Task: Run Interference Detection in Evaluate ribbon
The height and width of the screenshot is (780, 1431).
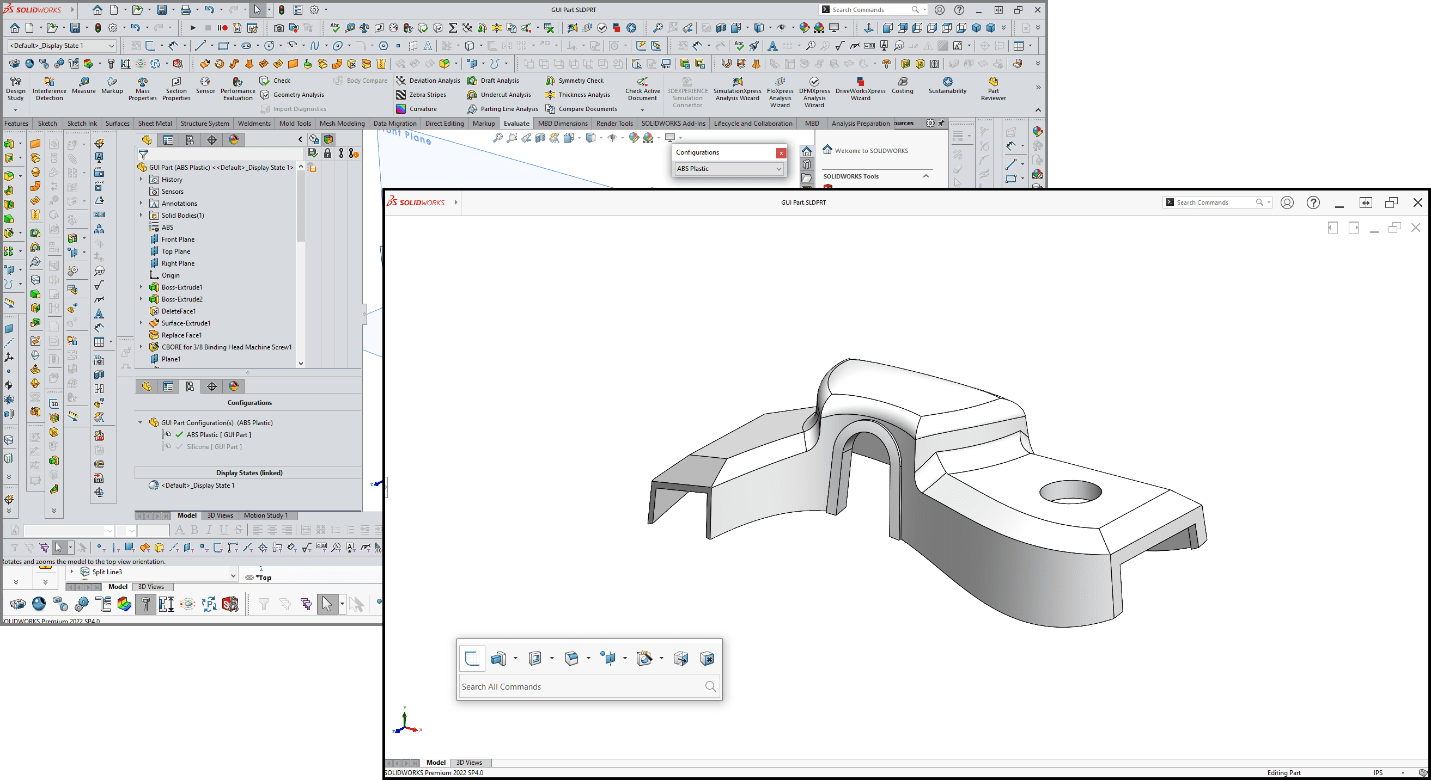Action: tap(49, 88)
